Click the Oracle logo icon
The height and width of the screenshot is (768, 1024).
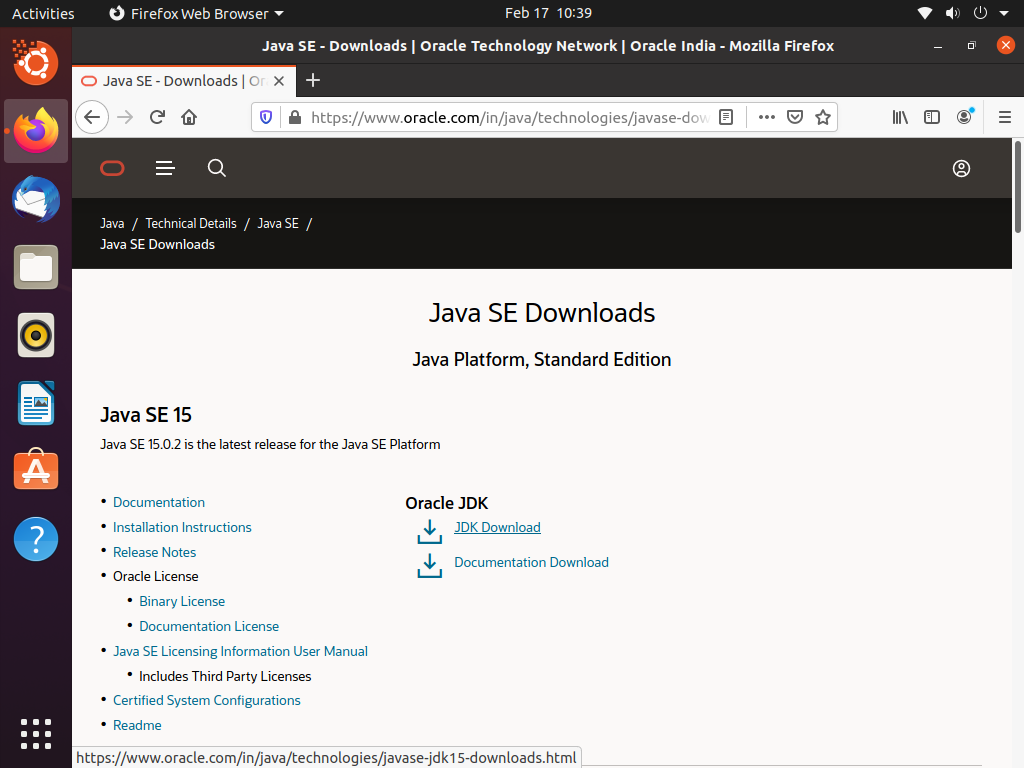[112, 168]
